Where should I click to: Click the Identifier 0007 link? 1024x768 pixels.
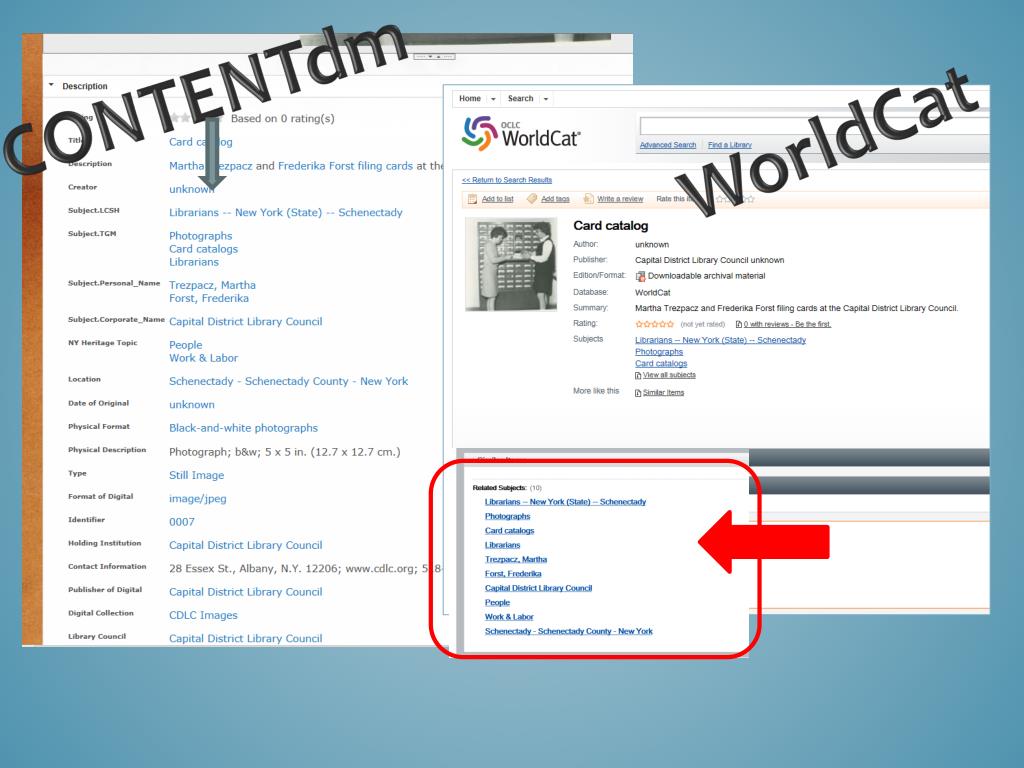(x=182, y=522)
